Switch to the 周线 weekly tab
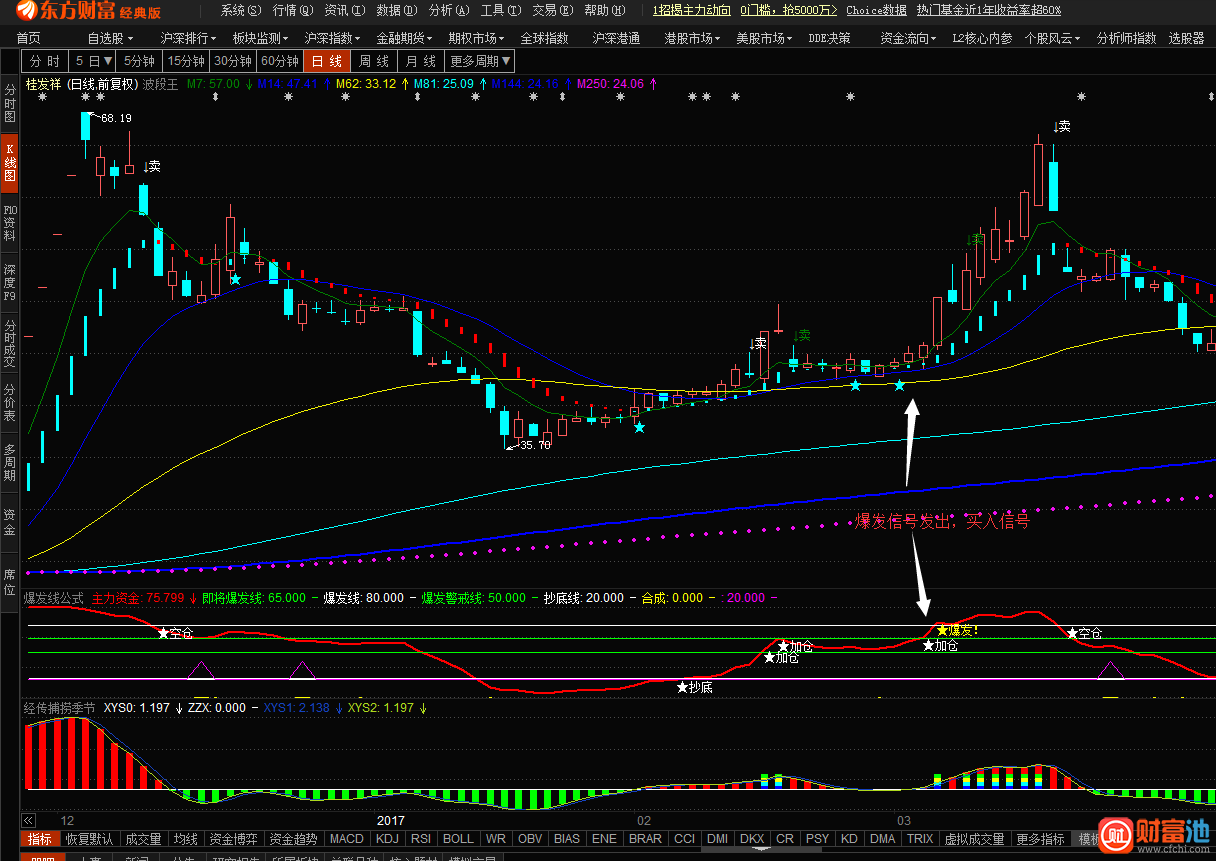1216x861 pixels. pos(375,61)
